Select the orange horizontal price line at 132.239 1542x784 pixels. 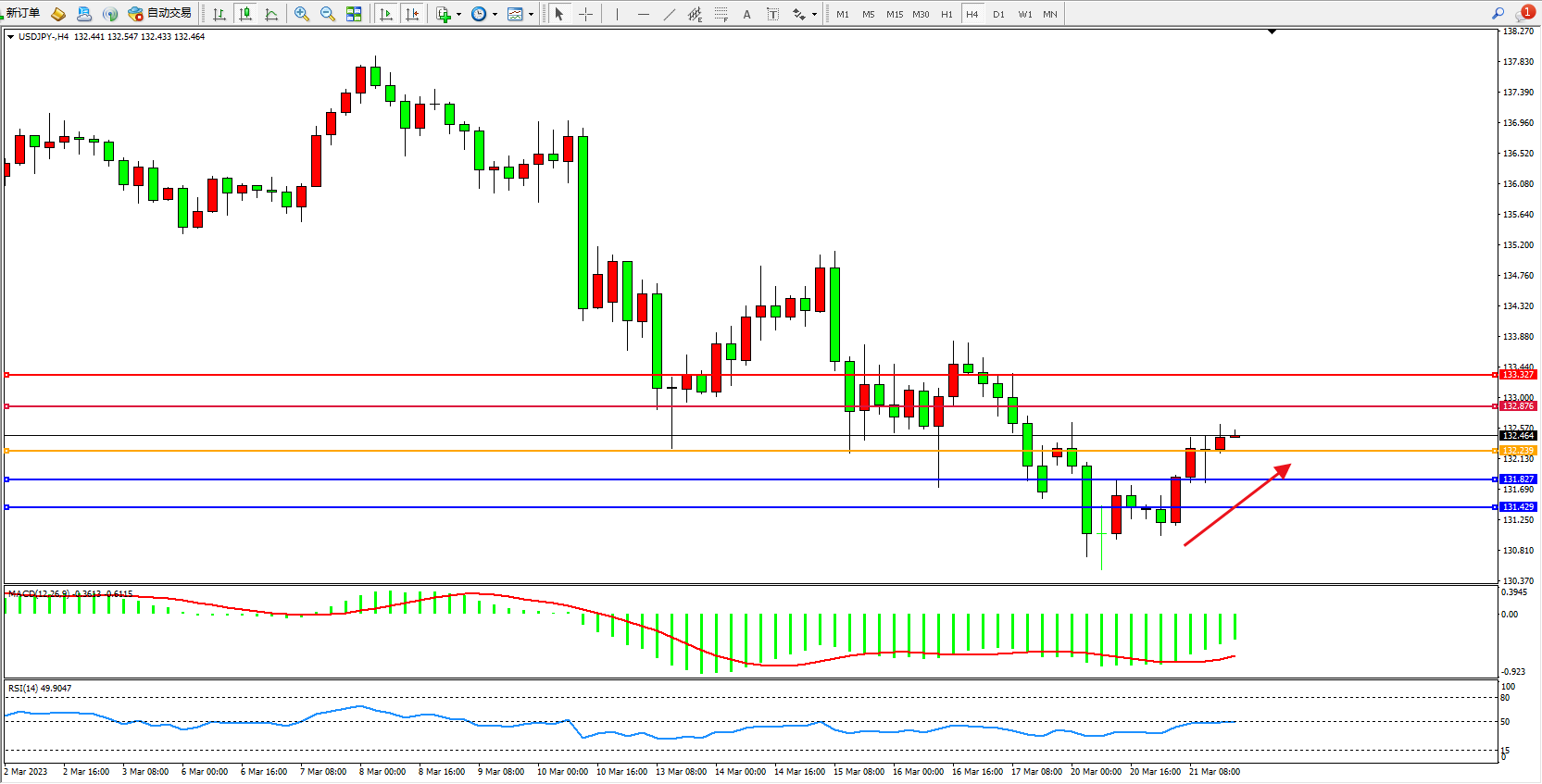pos(741,451)
